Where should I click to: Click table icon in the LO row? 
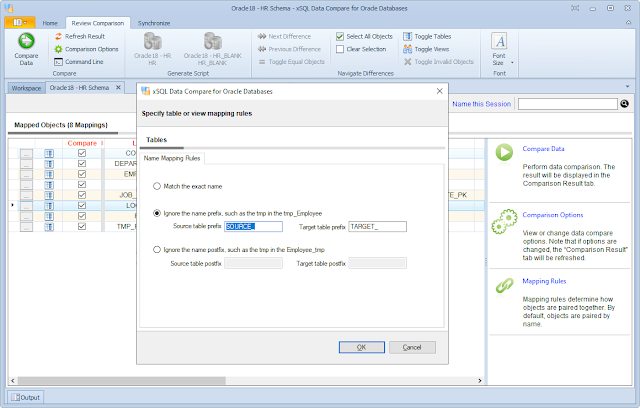pyautogui.click(x=49, y=206)
